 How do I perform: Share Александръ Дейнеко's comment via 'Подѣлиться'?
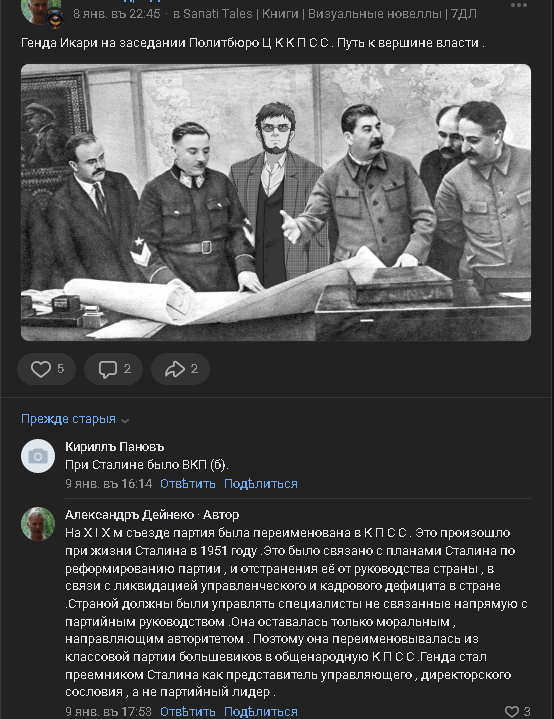point(260,712)
